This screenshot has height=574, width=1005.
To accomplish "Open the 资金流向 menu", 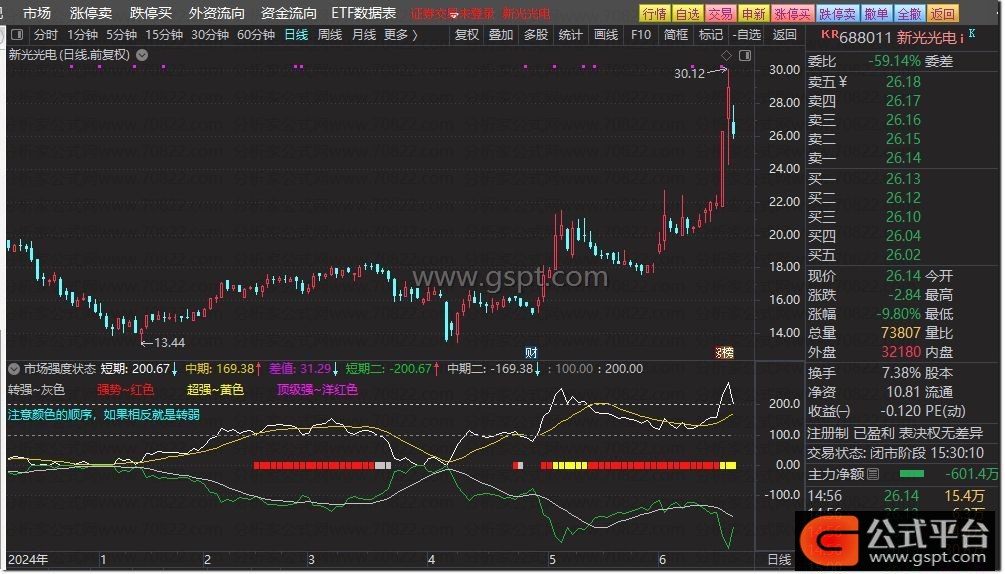I will 289,13.
